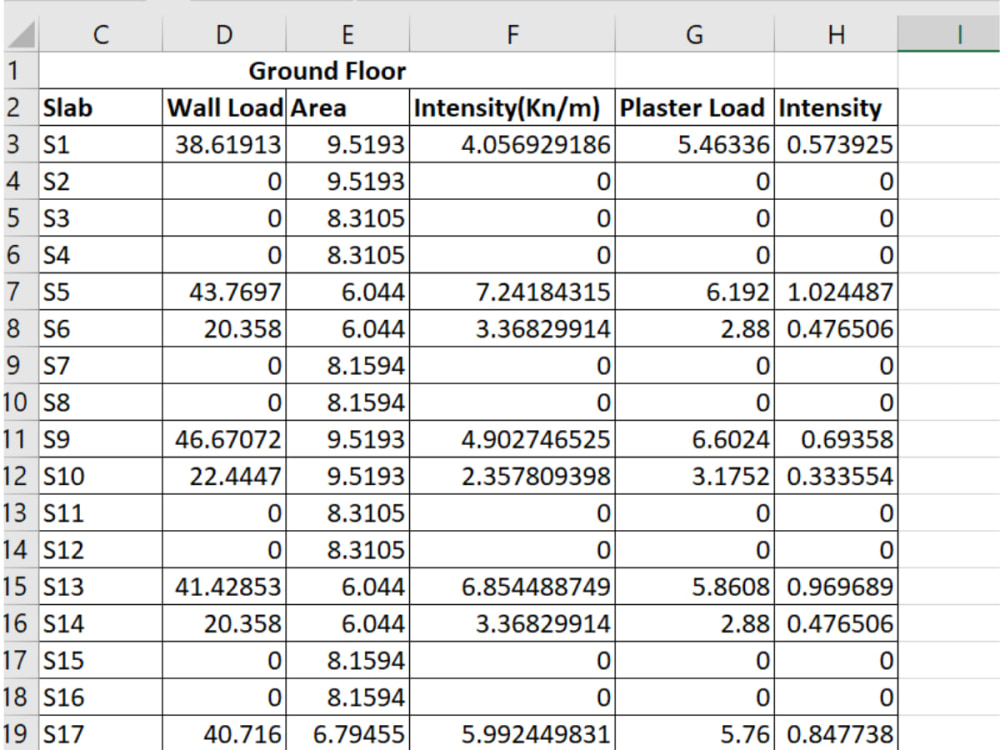Click cell containing 'S15'
Image resolution: width=1000 pixels, height=750 pixels.
click(101, 660)
